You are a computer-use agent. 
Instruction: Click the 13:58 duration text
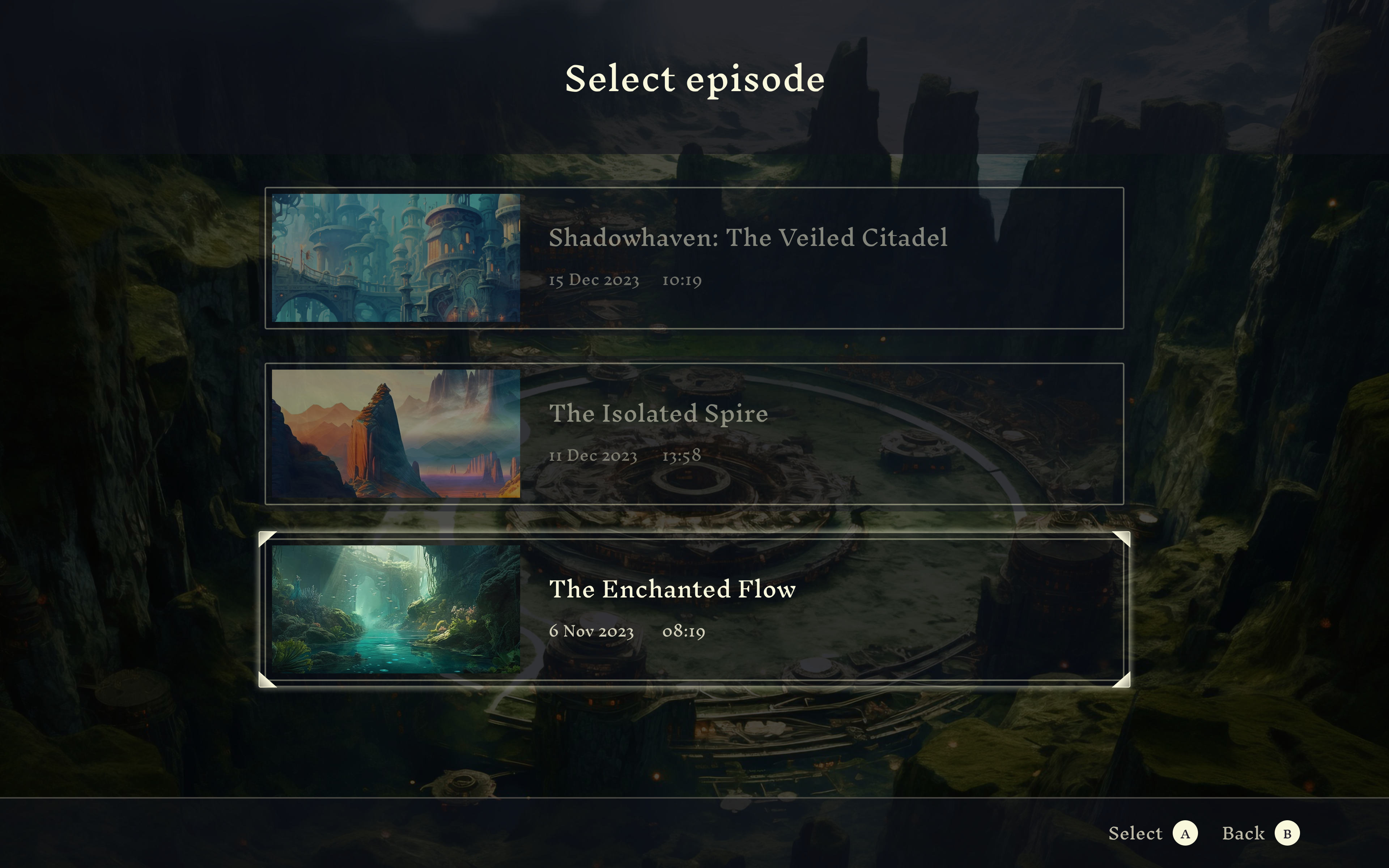click(x=681, y=456)
